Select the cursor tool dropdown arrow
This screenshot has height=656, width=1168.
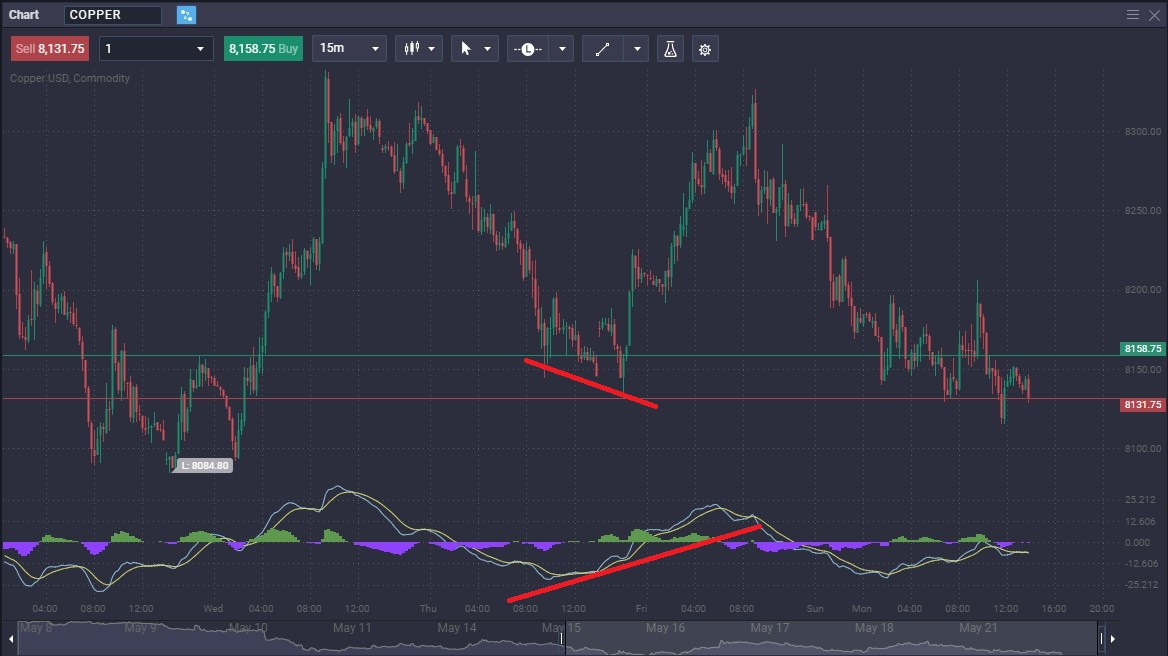486,48
